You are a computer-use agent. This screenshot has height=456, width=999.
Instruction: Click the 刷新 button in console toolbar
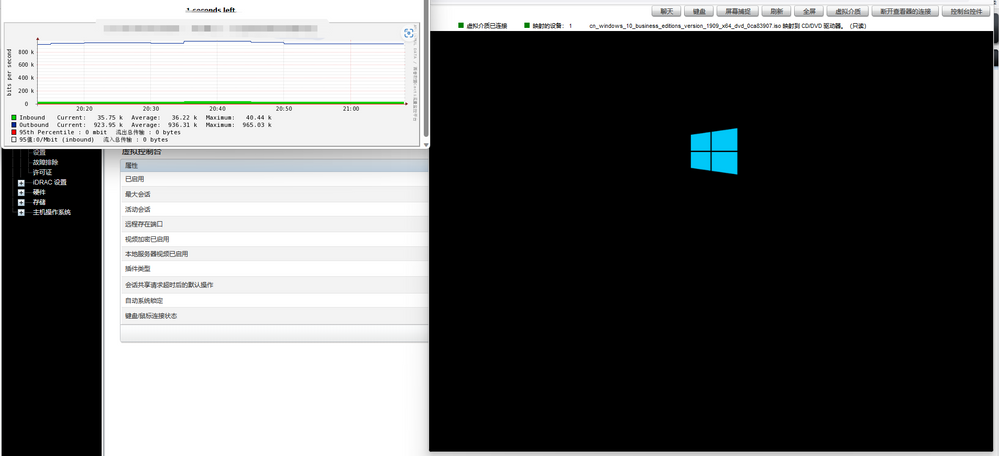point(776,11)
